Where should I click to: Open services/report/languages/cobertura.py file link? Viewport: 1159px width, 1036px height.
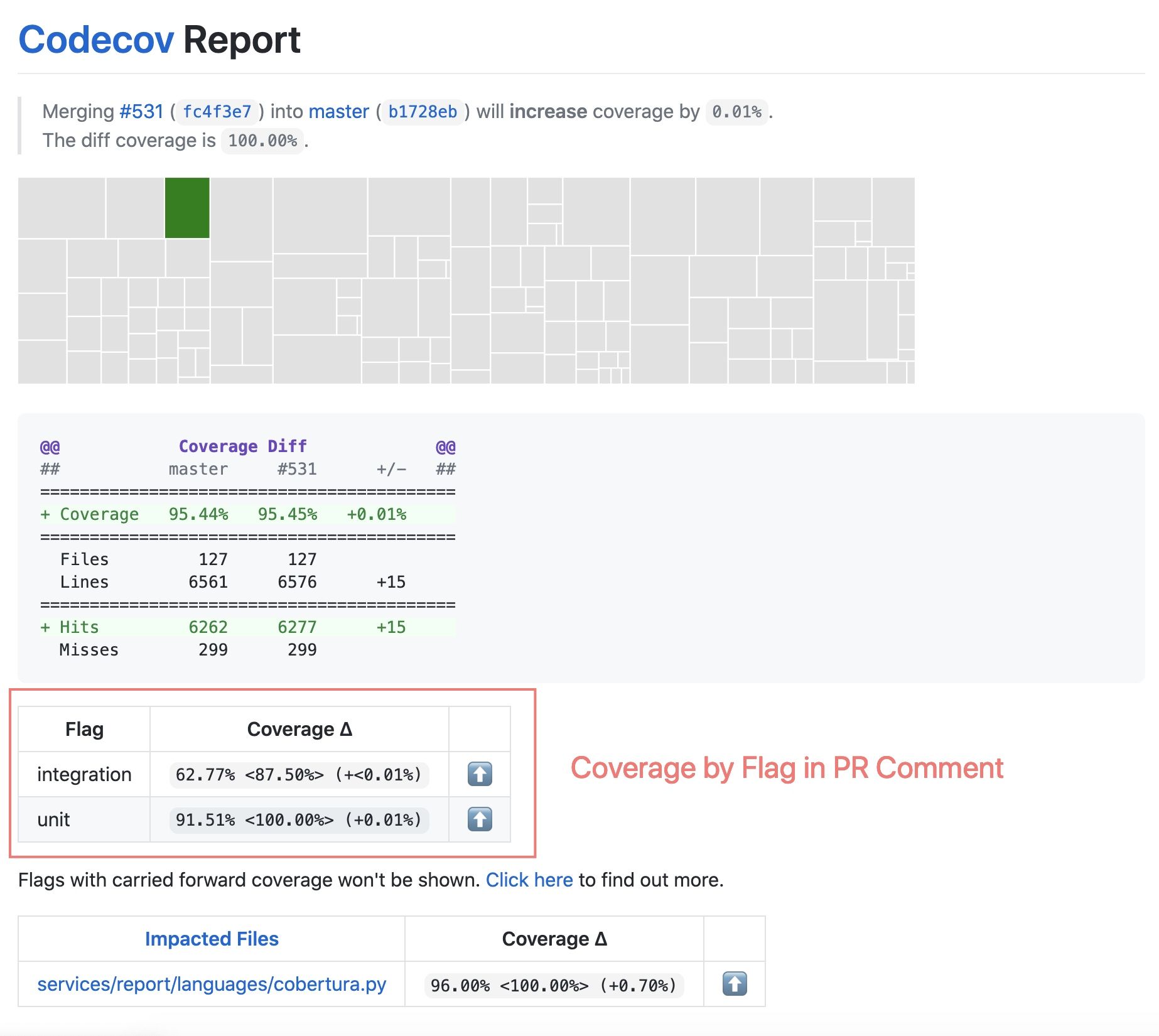pyautogui.click(x=212, y=984)
